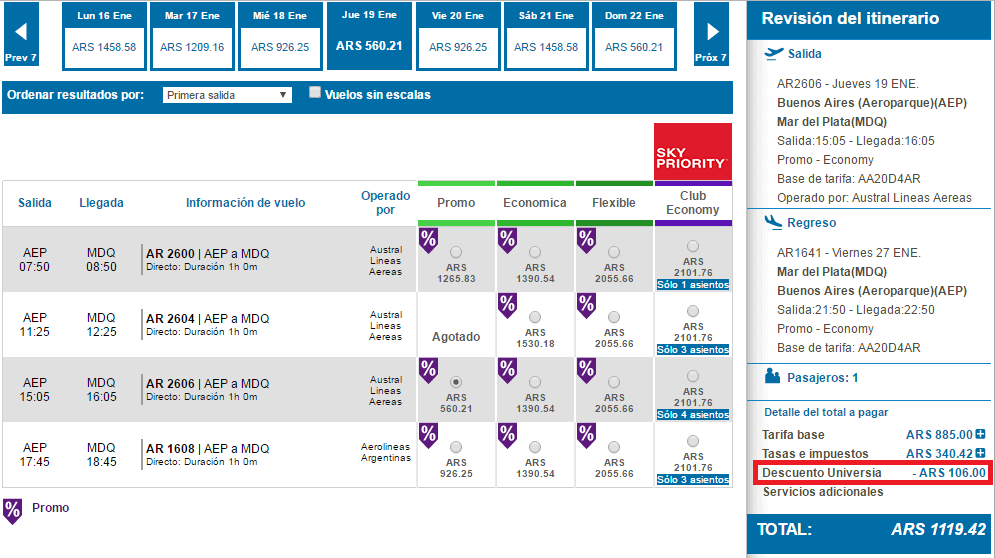
Task: Click promo tag on AR 2606 Promo fare
Action: point(428,371)
